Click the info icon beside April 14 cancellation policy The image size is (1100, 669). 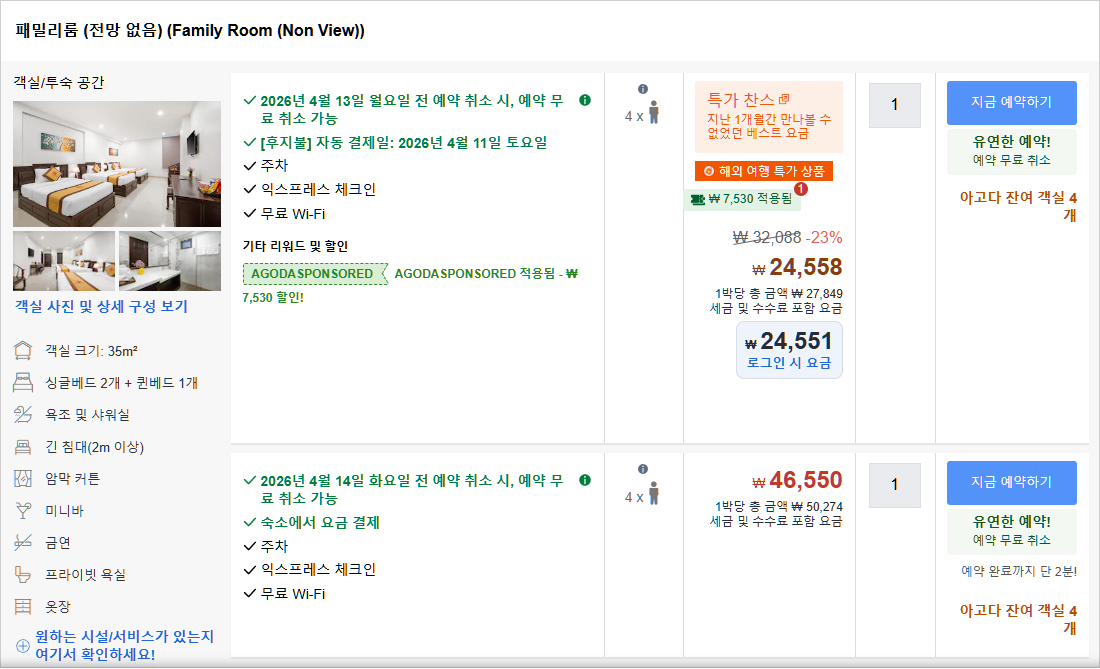pos(585,480)
